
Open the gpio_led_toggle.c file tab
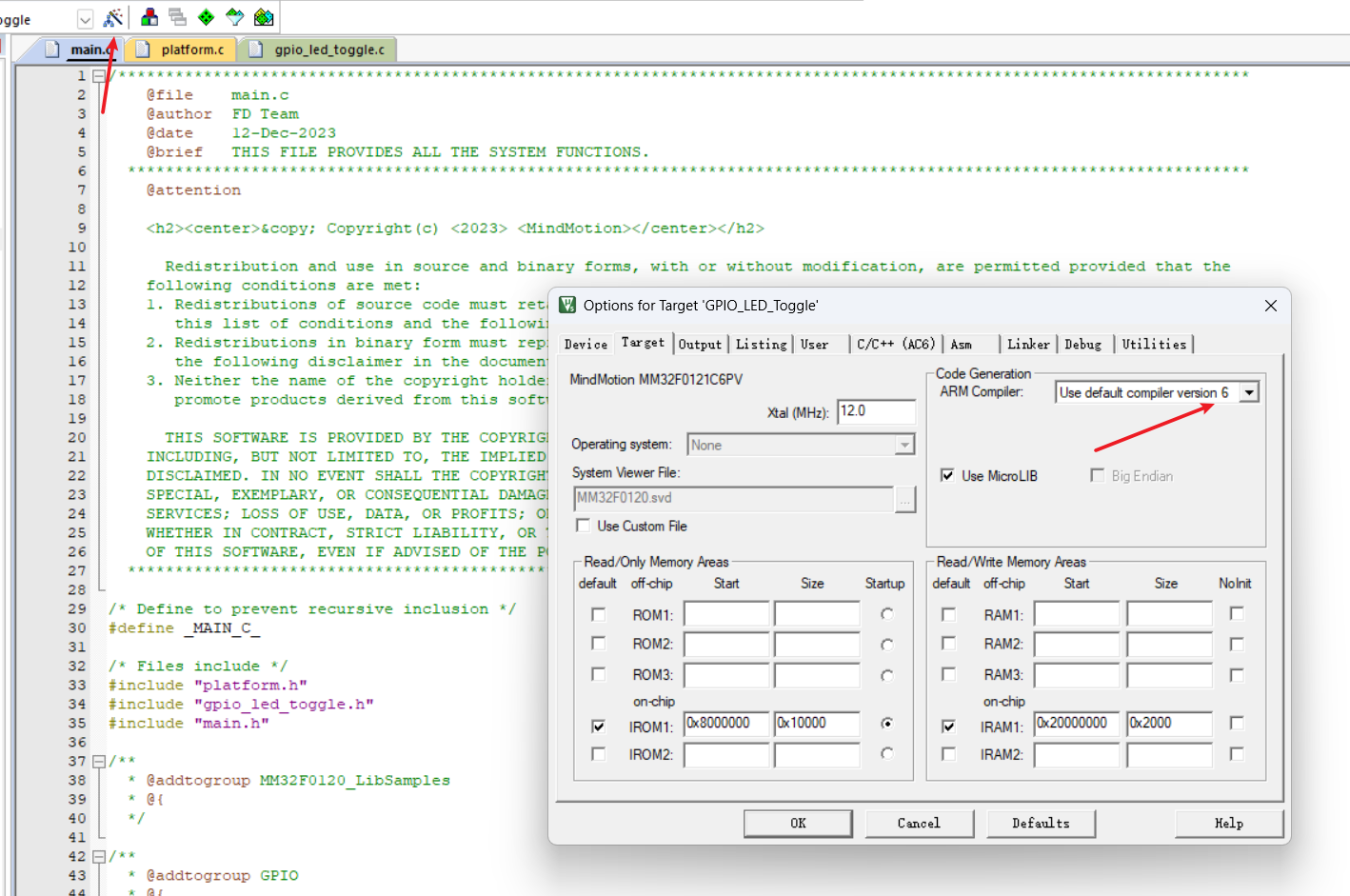tap(328, 50)
